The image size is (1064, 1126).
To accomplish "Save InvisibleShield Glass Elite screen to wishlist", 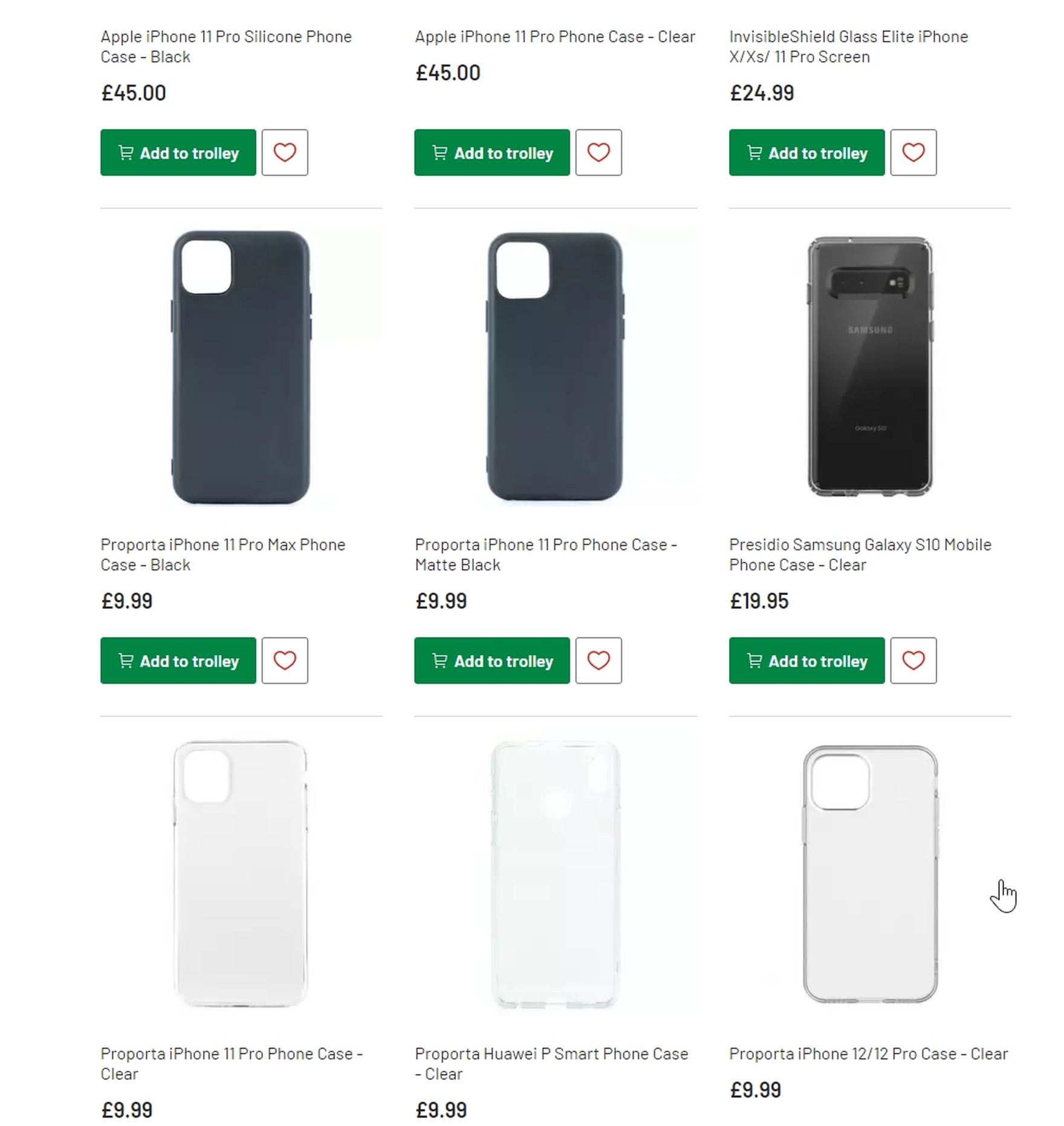I will click(x=913, y=152).
